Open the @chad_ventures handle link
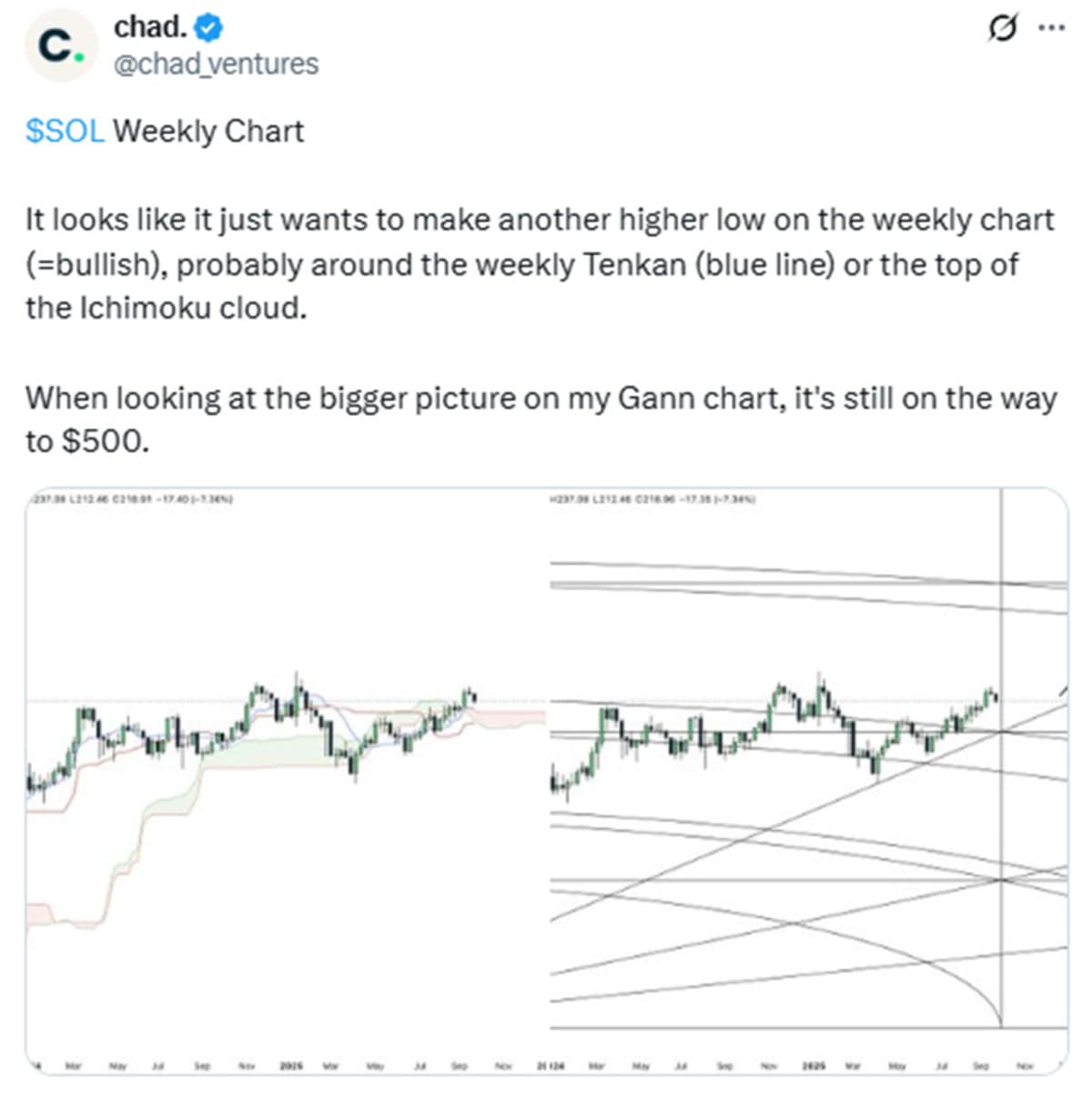The width and height of the screenshot is (1092, 1107). tap(216, 64)
